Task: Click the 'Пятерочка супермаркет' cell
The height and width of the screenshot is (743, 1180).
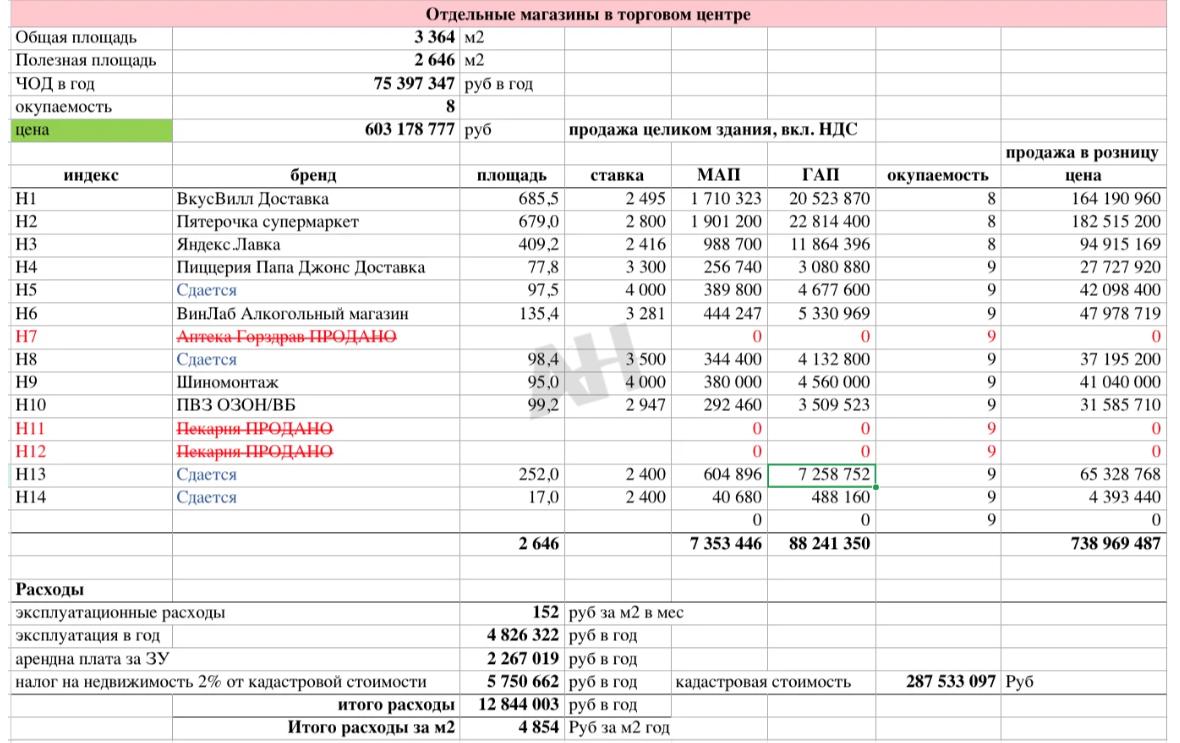Action: [x=267, y=221]
